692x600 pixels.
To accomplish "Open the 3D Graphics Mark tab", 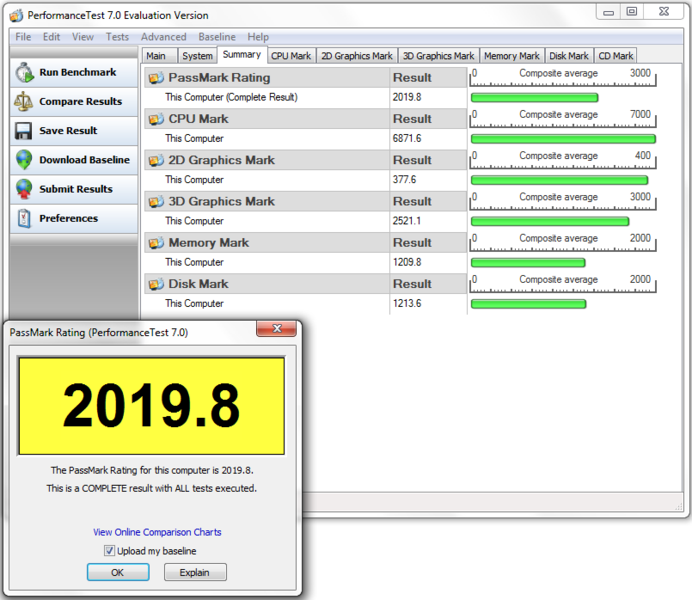I will [438, 56].
